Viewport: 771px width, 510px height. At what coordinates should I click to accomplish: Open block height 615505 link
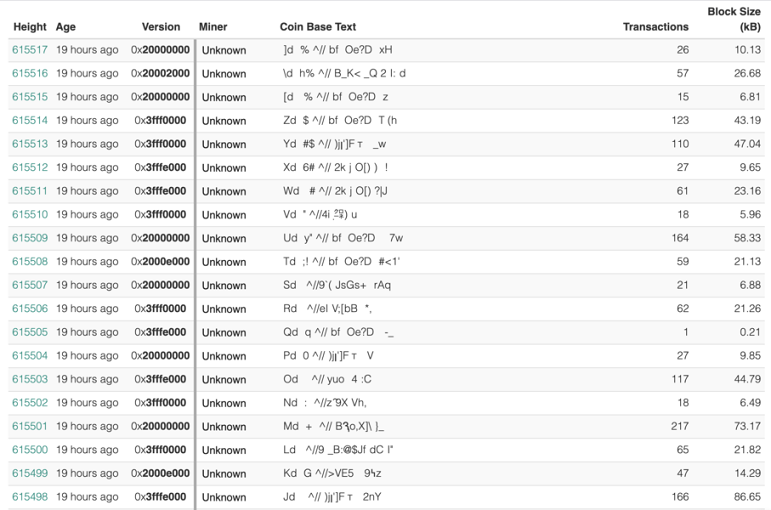30,332
